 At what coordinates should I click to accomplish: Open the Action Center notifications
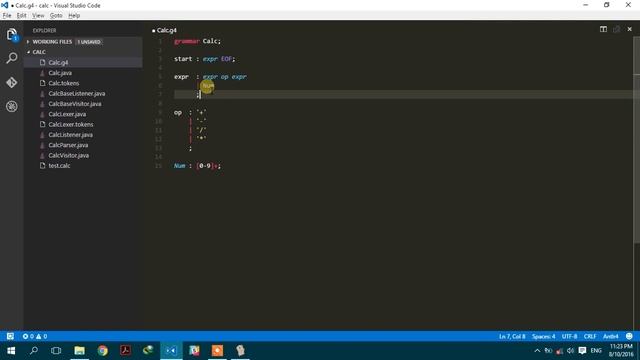coord(582,351)
